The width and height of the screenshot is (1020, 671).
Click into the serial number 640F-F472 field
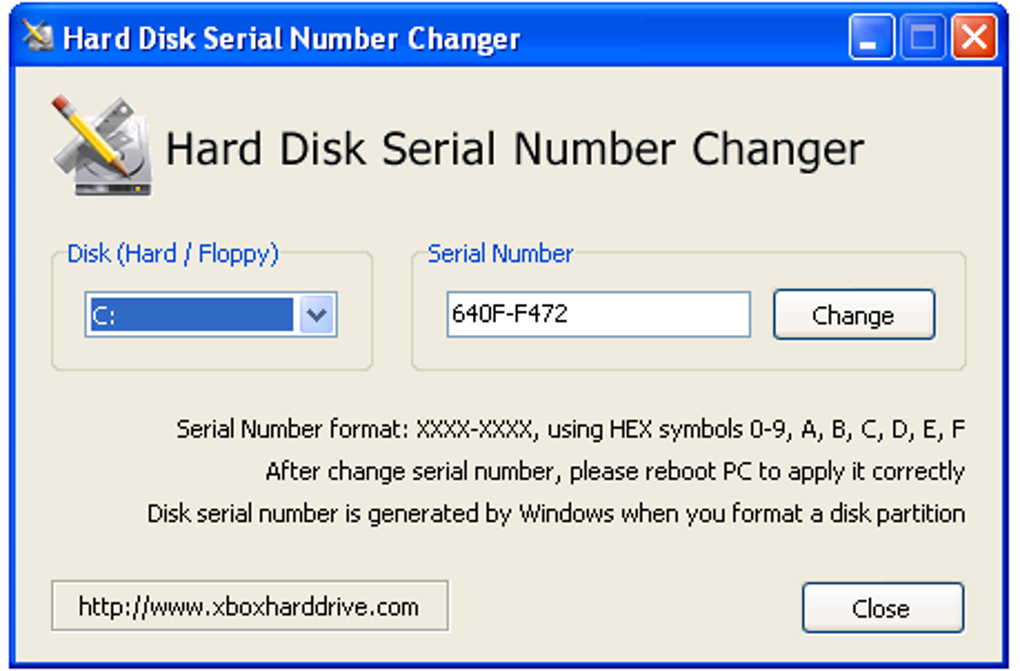597,315
